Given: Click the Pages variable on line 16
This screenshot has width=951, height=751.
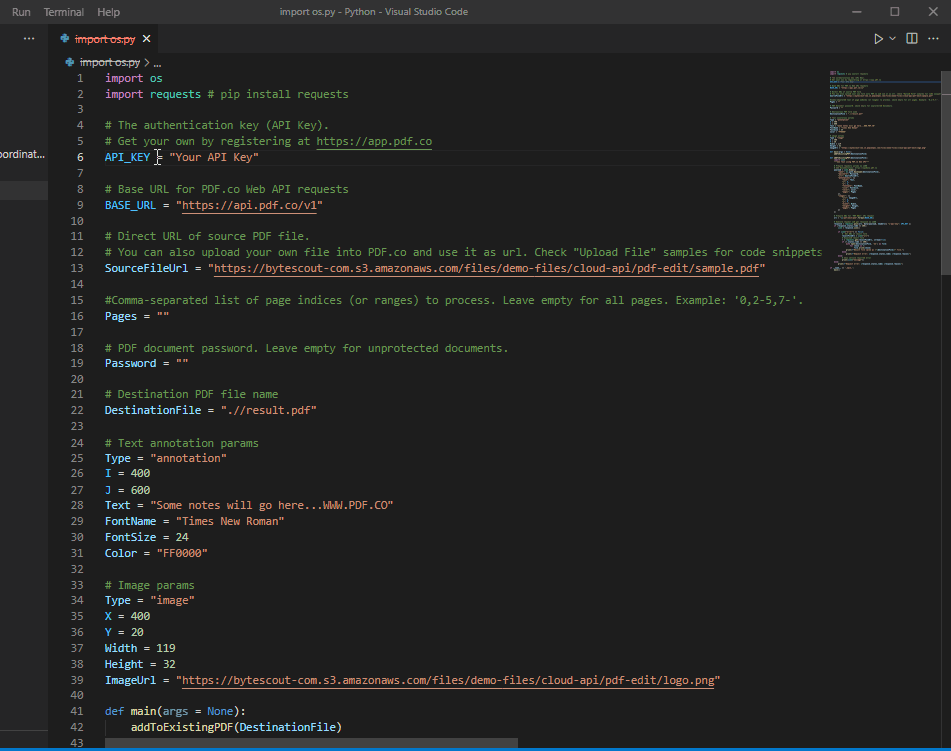Looking at the screenshot, I should [121, 317].
